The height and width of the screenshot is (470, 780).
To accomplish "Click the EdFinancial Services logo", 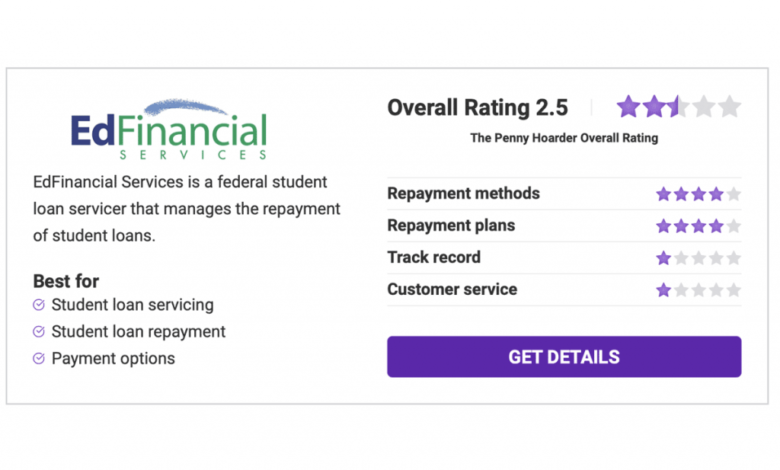I will 169,129.
